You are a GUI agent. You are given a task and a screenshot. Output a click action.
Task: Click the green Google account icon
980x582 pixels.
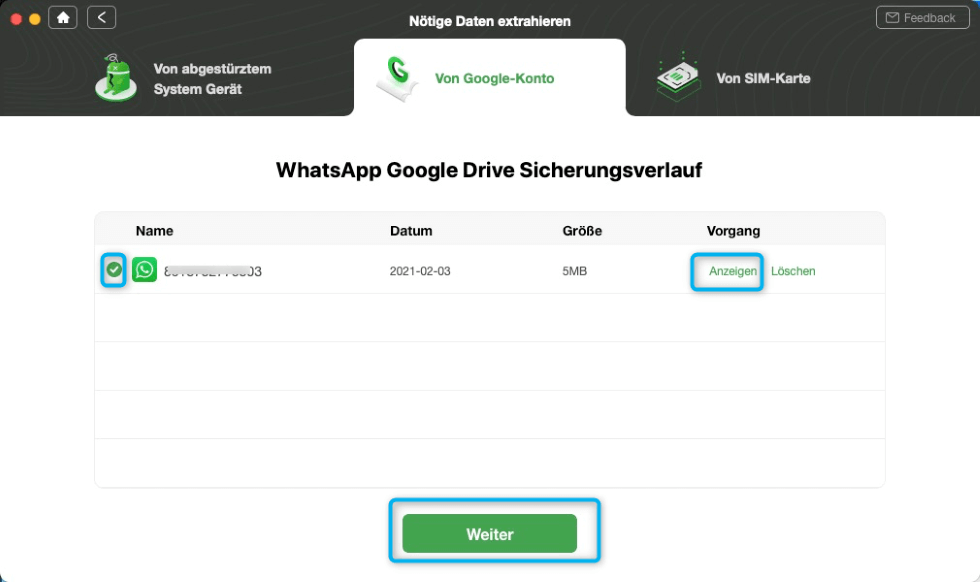coord(396,78)
